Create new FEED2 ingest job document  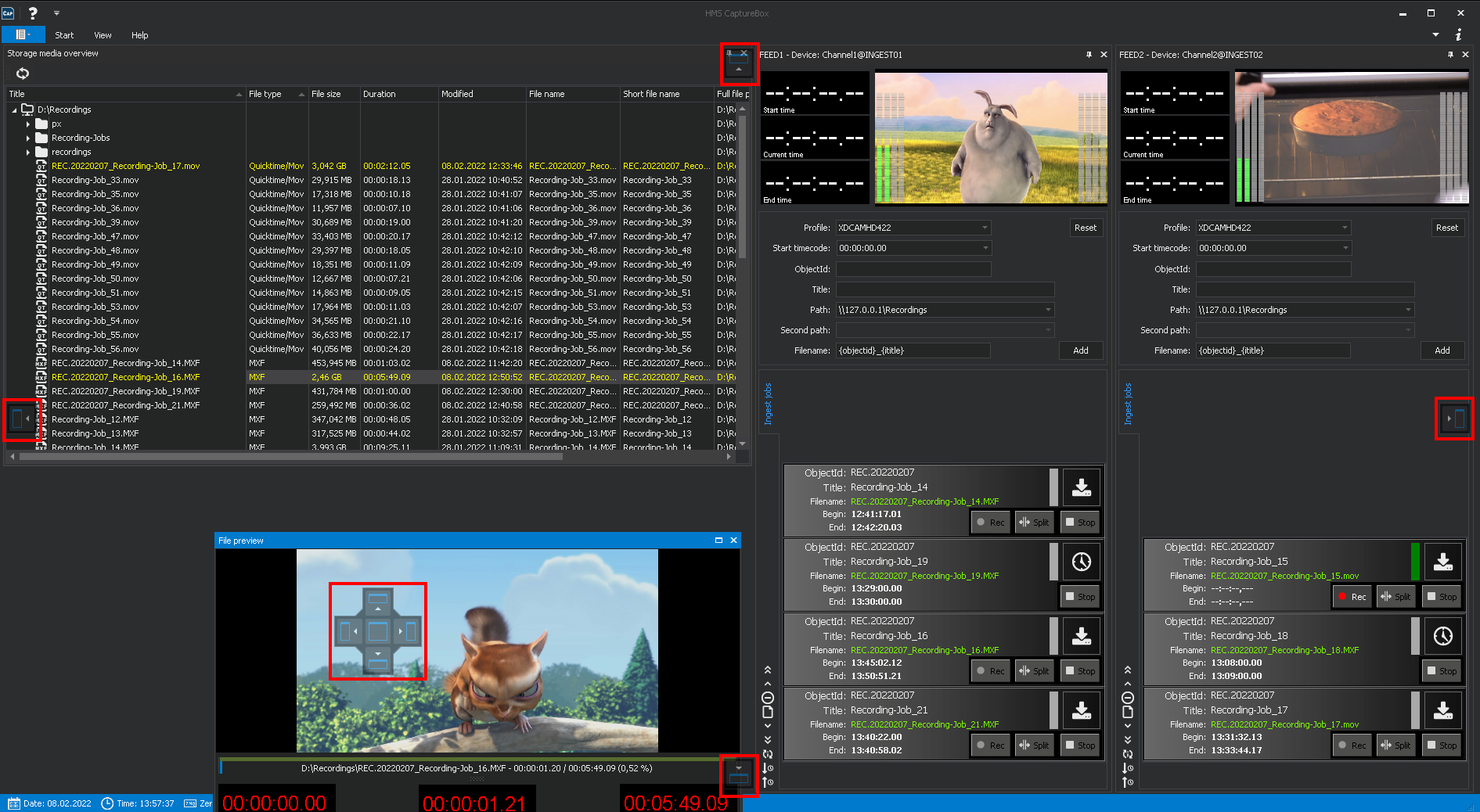(1128, 712)
